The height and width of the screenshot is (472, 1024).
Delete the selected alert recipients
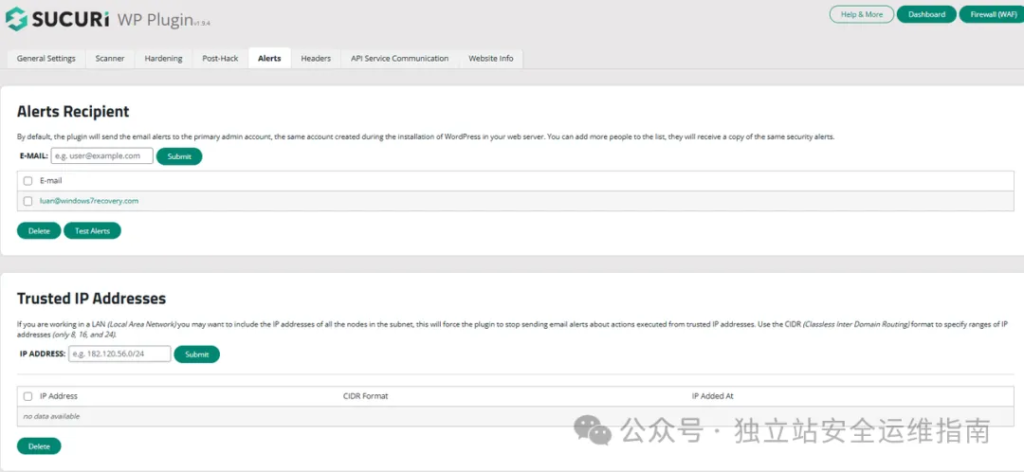39,231
